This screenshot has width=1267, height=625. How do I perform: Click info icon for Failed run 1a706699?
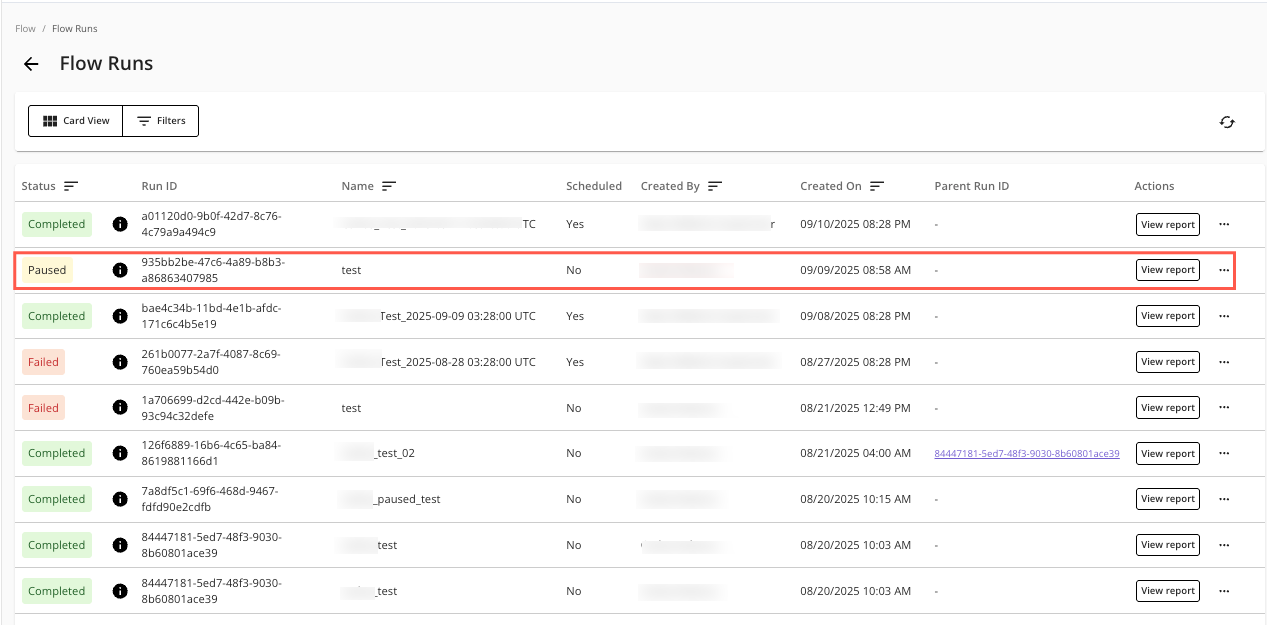(x=120, y=408)
